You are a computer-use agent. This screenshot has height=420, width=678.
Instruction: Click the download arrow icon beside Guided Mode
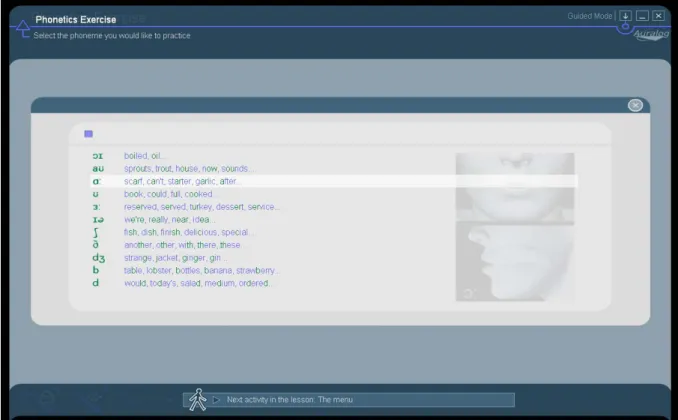tap(625, 16)
